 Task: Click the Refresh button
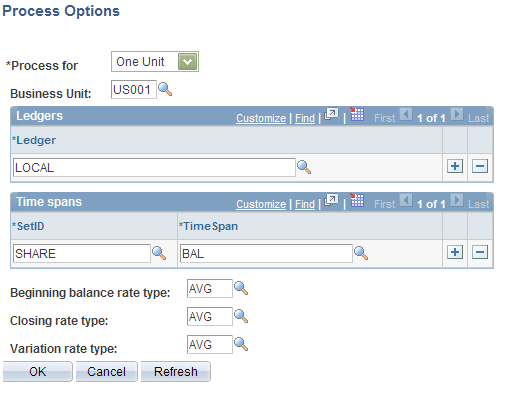pos(176,371)
